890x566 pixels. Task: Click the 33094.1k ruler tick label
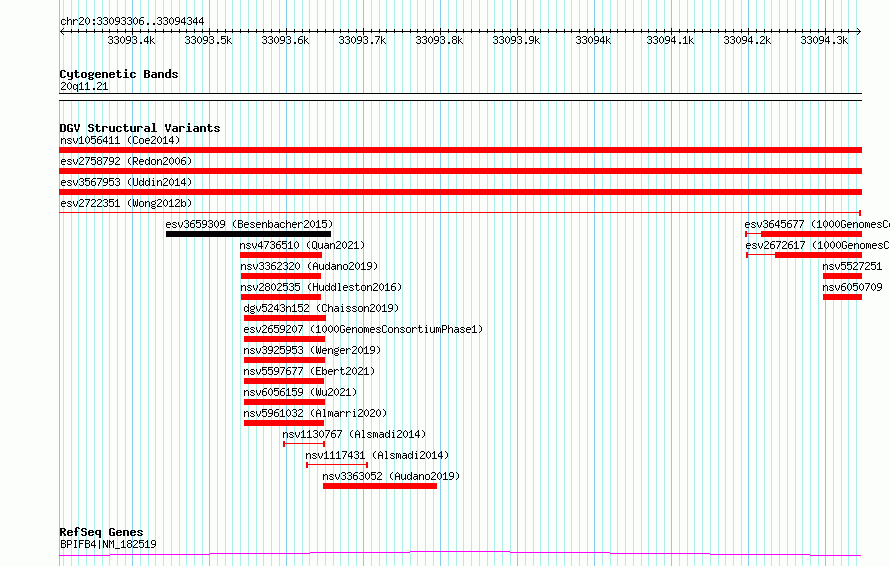coord(670,40)
